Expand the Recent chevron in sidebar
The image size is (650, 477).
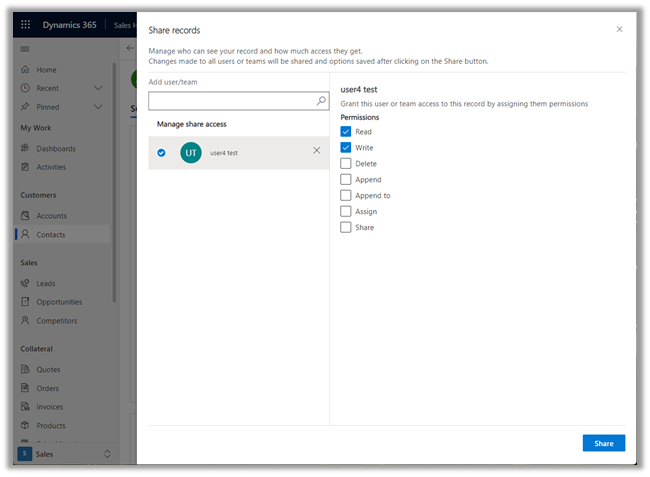(x=98, y=88)
